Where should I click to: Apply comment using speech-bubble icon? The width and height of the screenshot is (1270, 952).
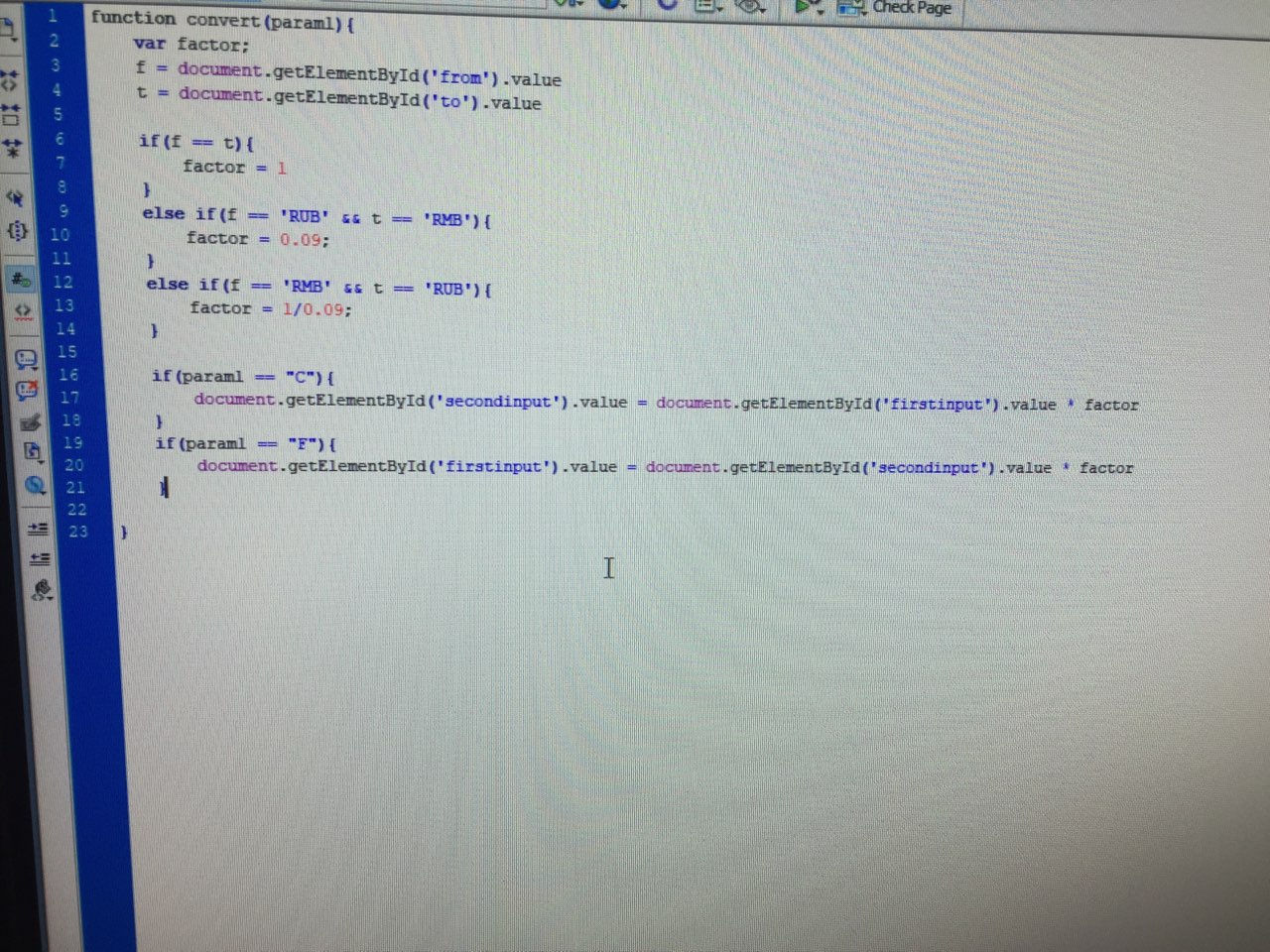coord(26,358)
